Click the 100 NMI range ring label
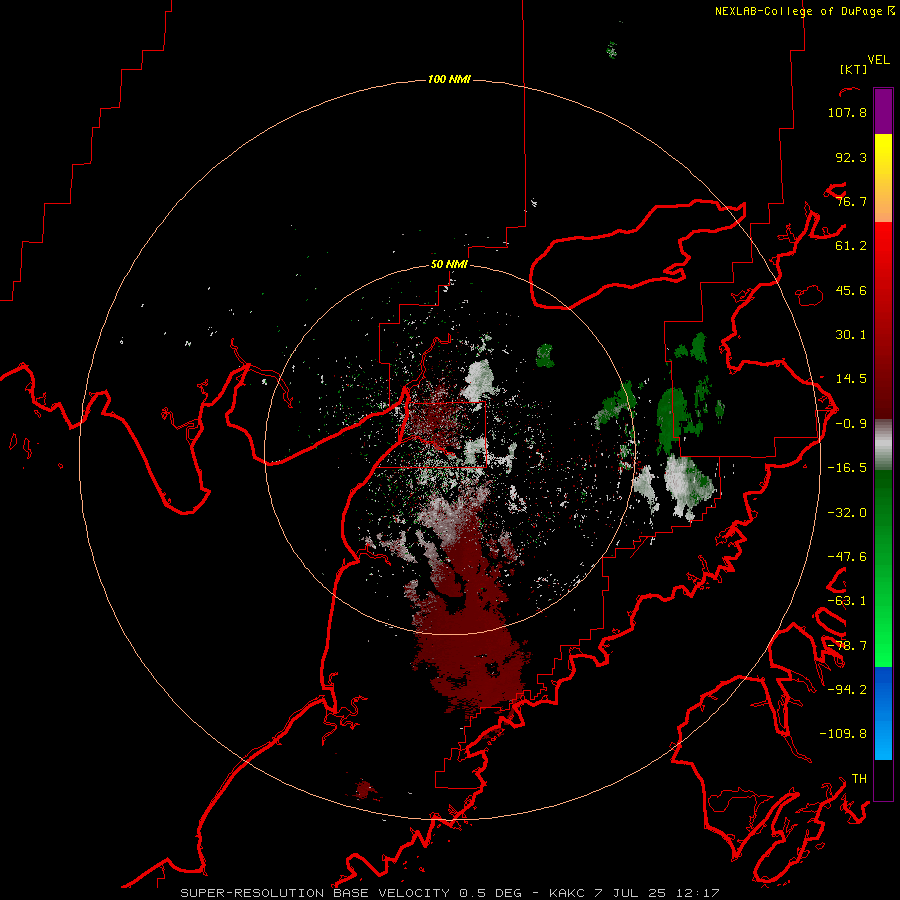Viewport: 900px width, 900px height. coord(449,79)
